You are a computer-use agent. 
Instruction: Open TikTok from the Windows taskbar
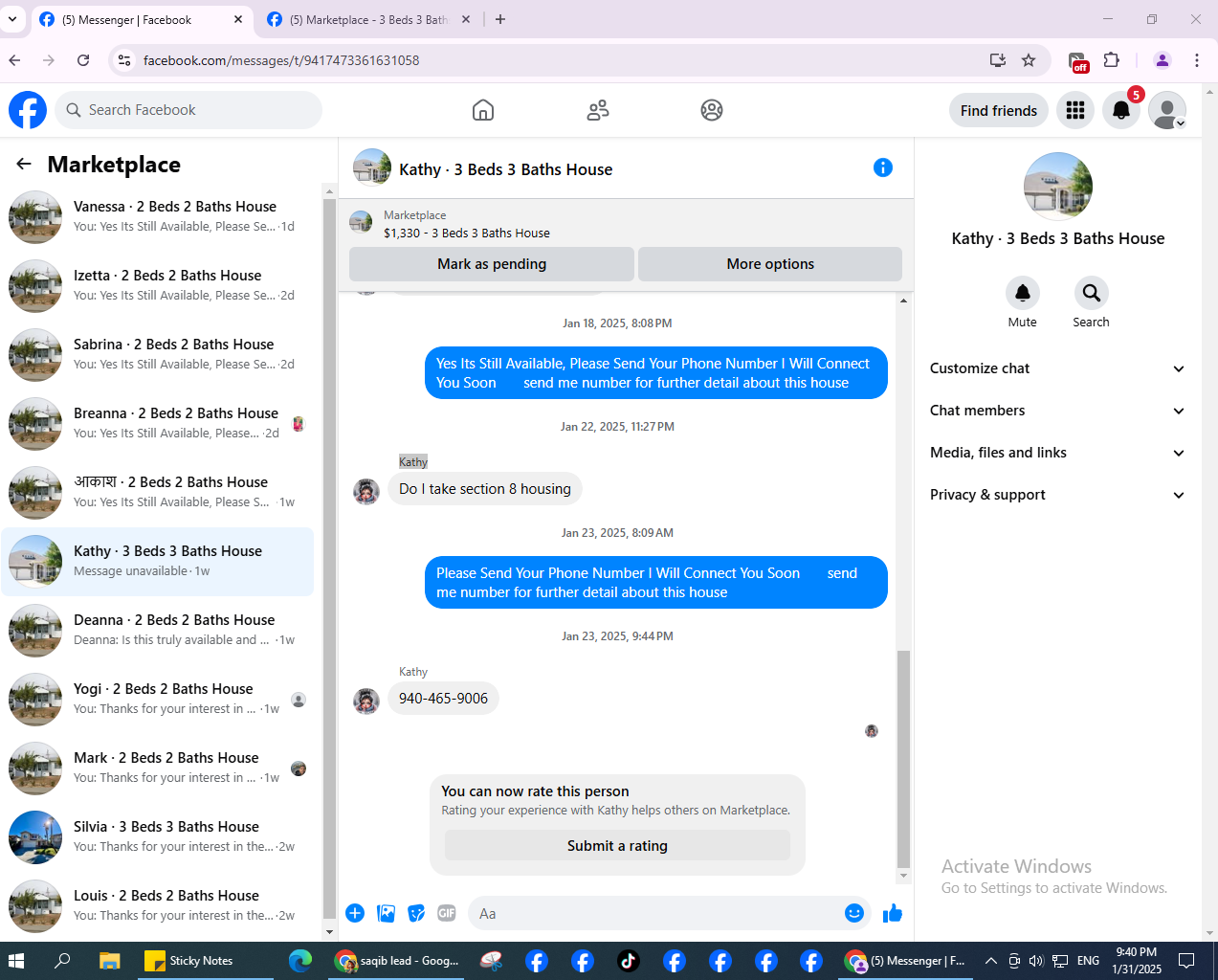(628, 961)
